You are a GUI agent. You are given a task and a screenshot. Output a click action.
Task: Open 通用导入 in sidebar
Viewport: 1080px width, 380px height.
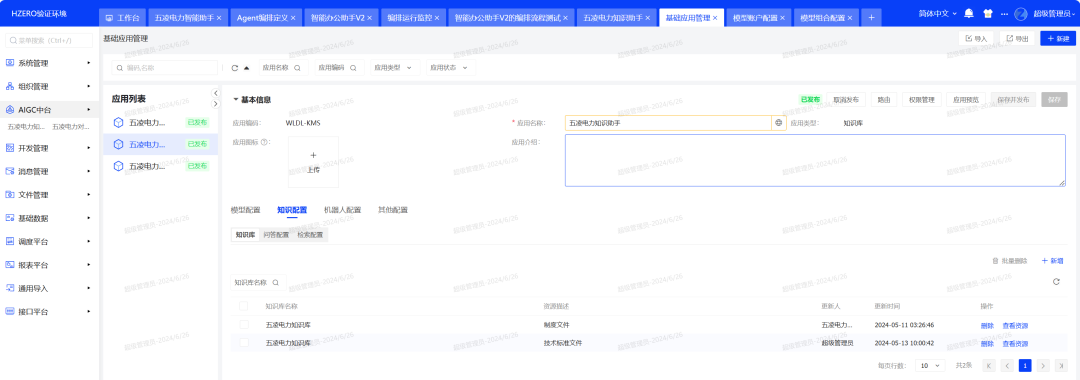click(x=50, y=288)
